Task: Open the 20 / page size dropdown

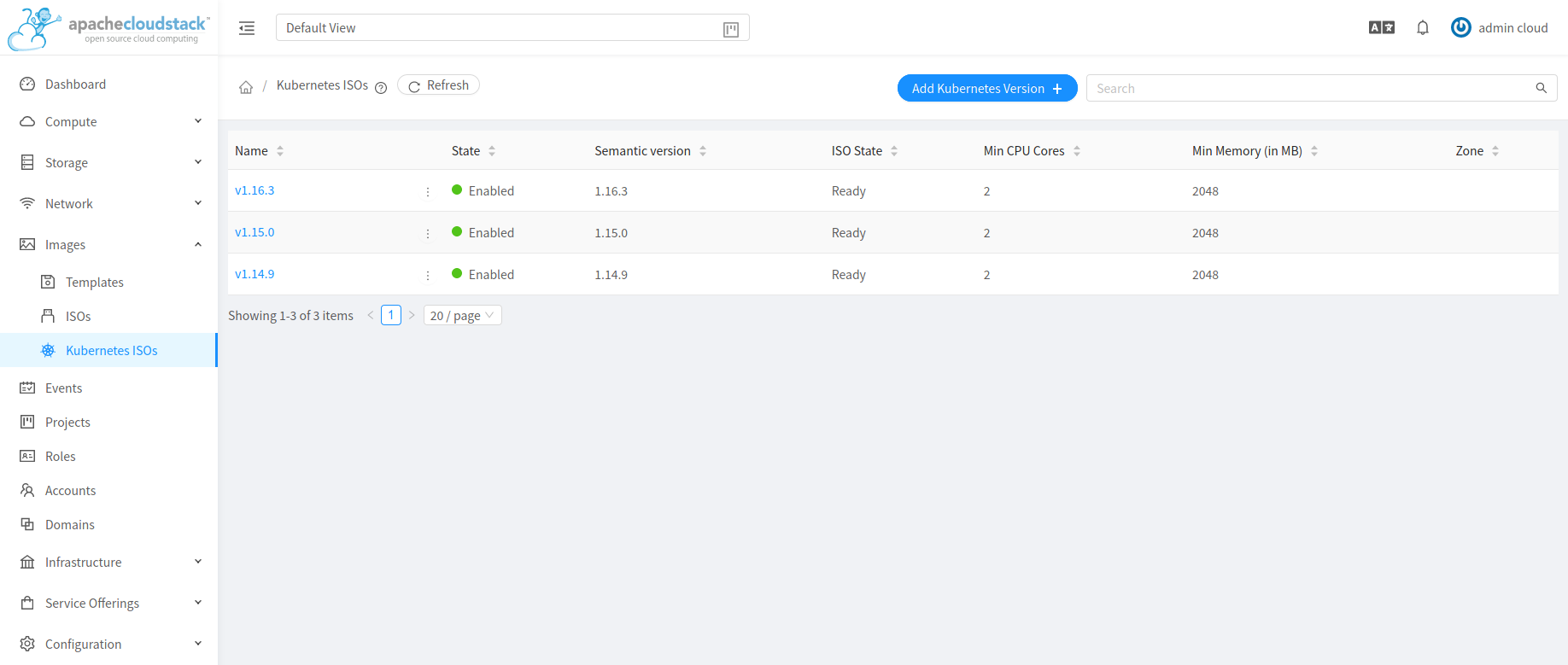Action: pyautogui.click(x=462, y=316)
